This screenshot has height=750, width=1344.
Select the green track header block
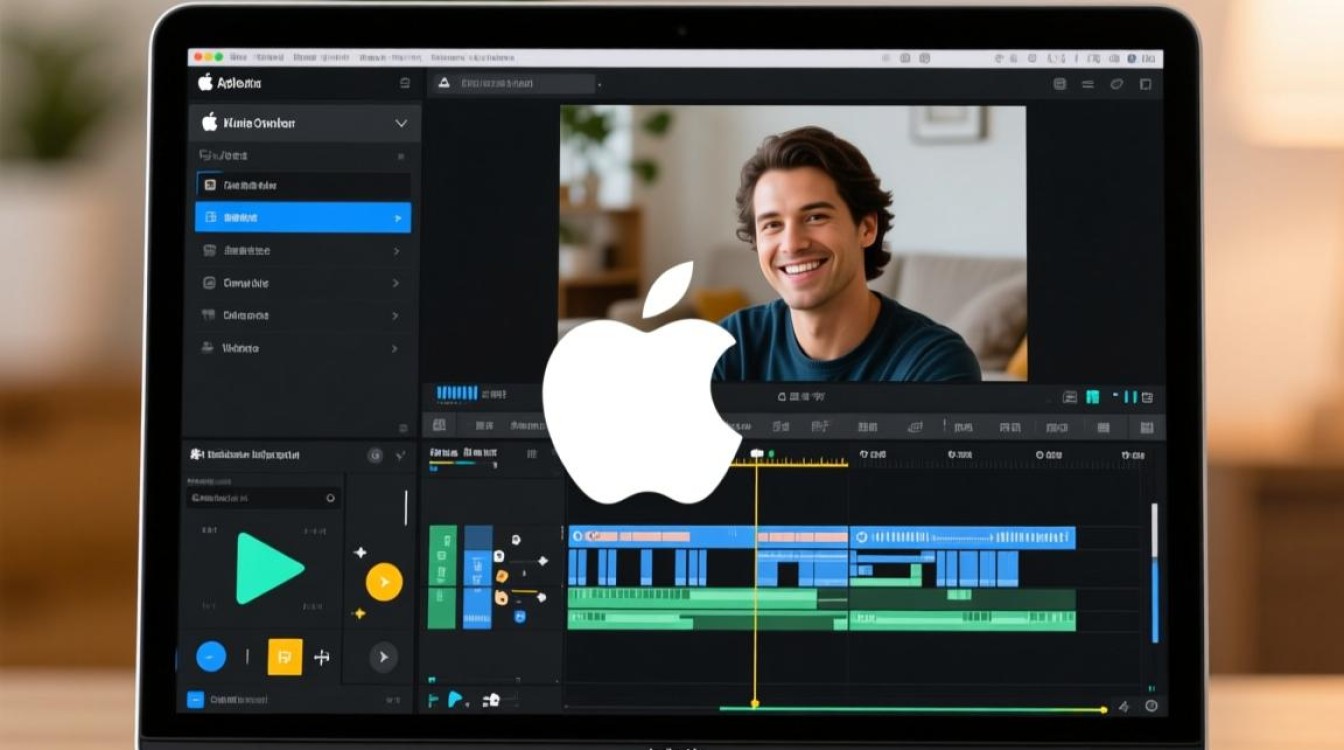point(442,577)
